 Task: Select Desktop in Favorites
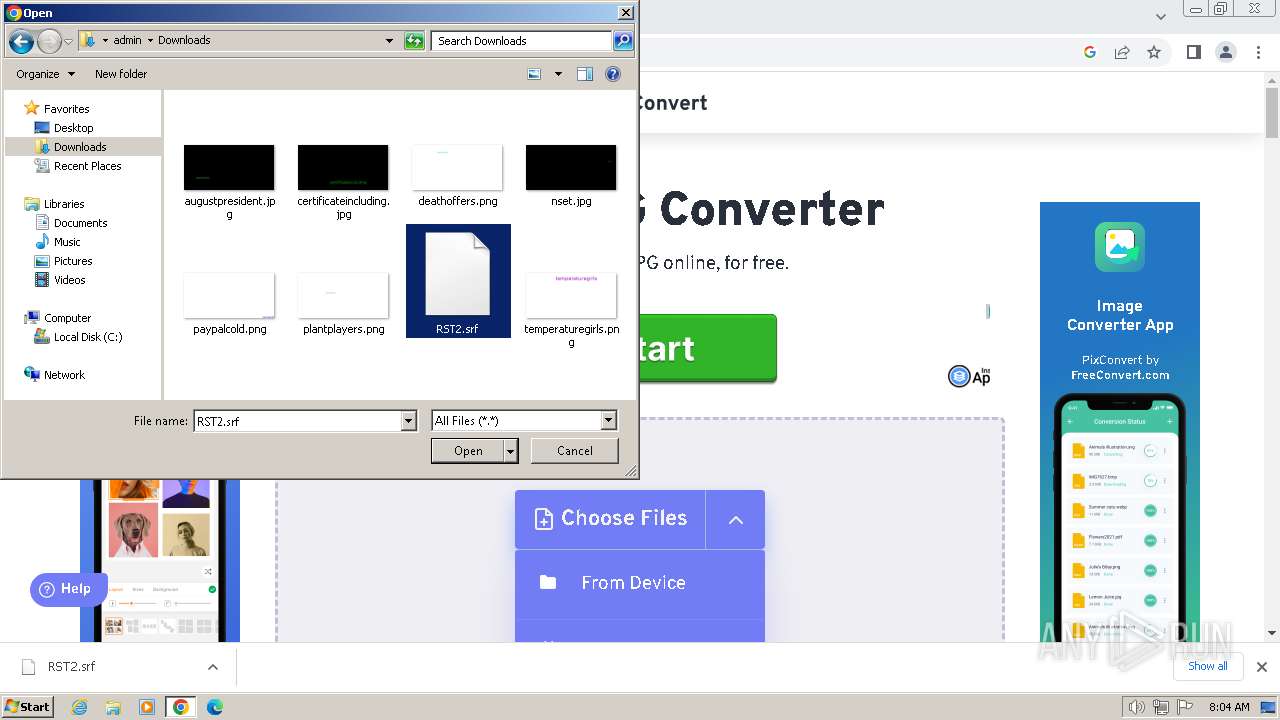click(x=74, y=128)
